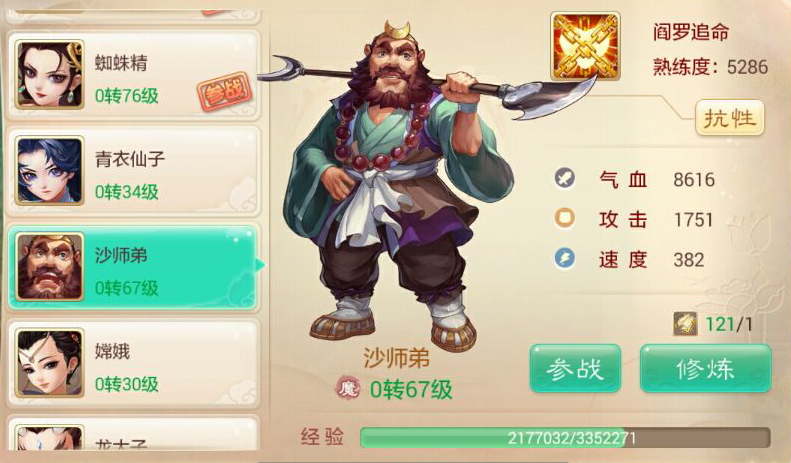Tap the 速度 lightning stat icon
Screen dimensions: 791x463
564,259
